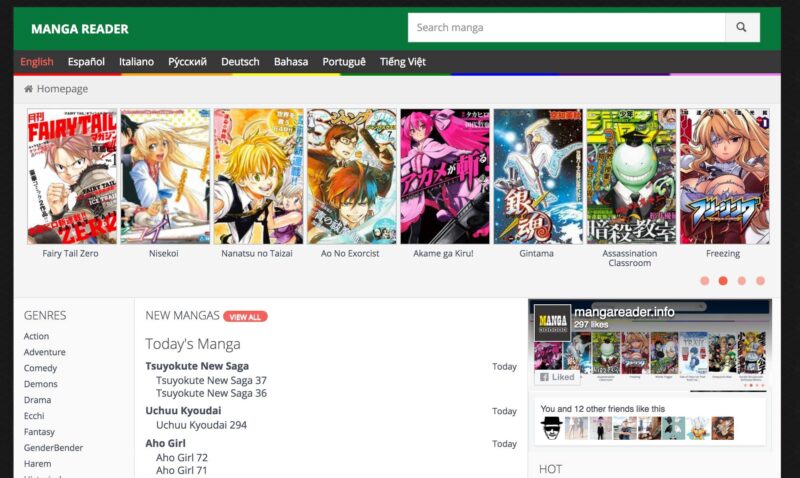This screenshot has width=800, height=478.
Task: Click the VIEW ALL button
Action: click(x=245, y=317)
